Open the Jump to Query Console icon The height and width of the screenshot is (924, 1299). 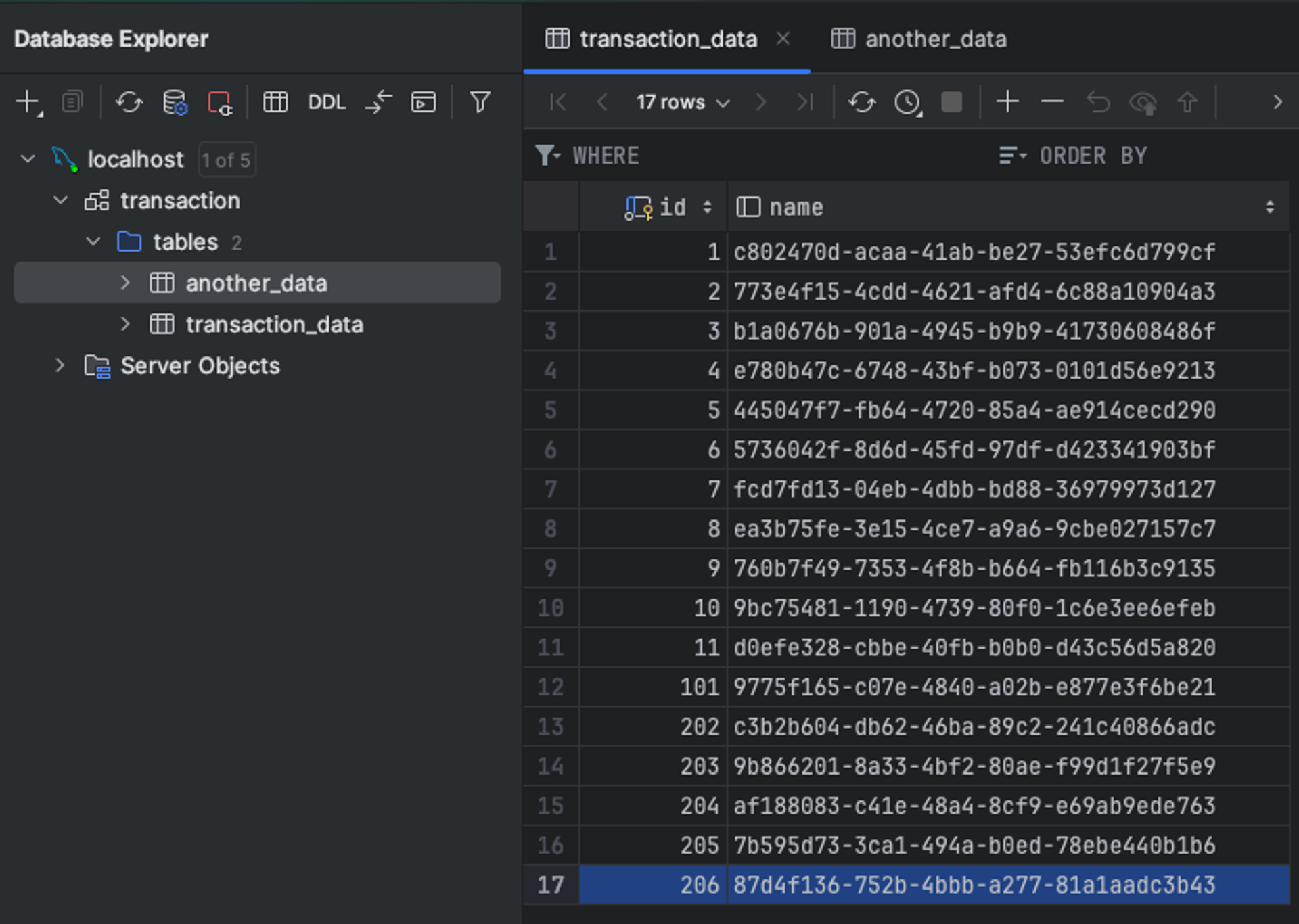click(424, 102)
